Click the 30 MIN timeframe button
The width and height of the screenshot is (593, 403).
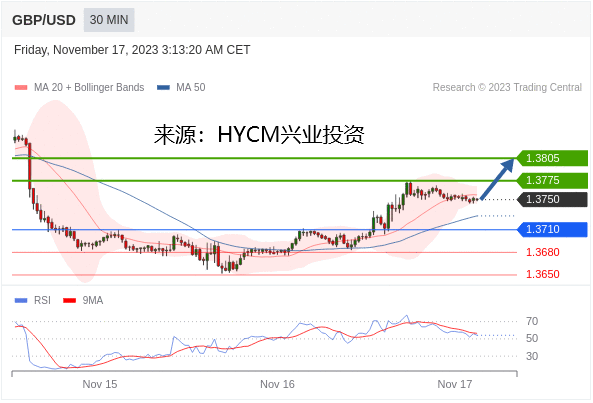click(x=109, y=20)
